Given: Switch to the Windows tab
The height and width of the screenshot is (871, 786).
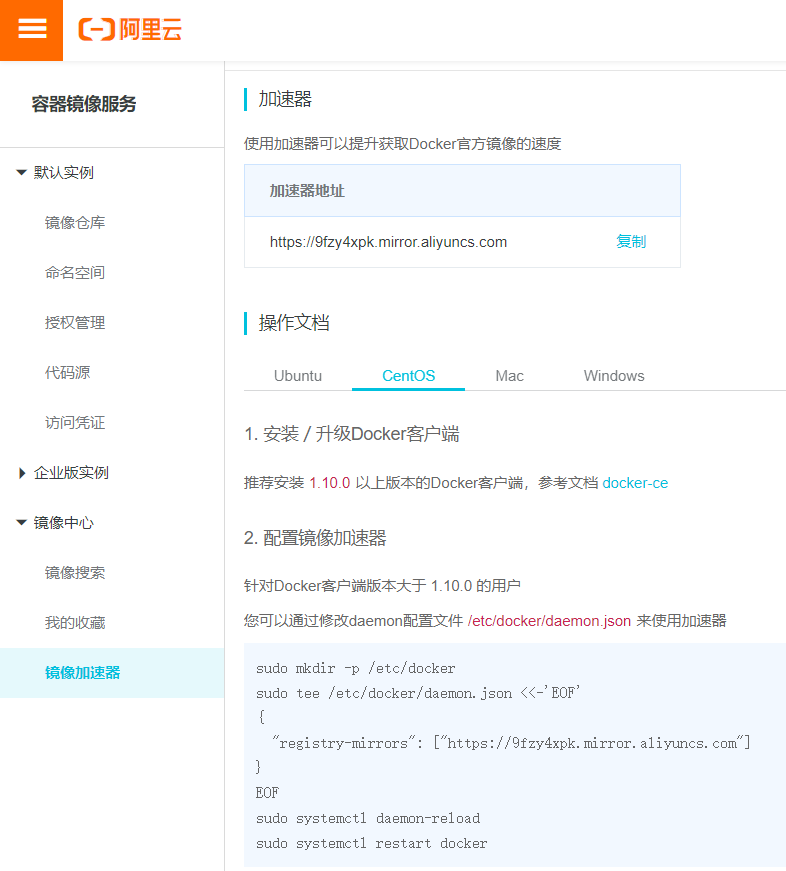Looking at the screenshot, I should point(614,376).
